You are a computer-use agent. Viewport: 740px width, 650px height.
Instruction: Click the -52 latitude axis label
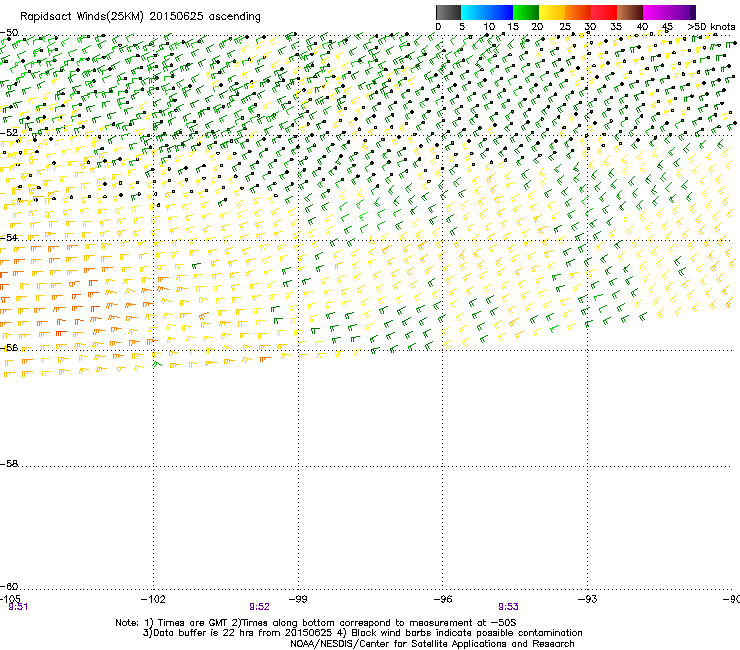[x=9, y=133]
